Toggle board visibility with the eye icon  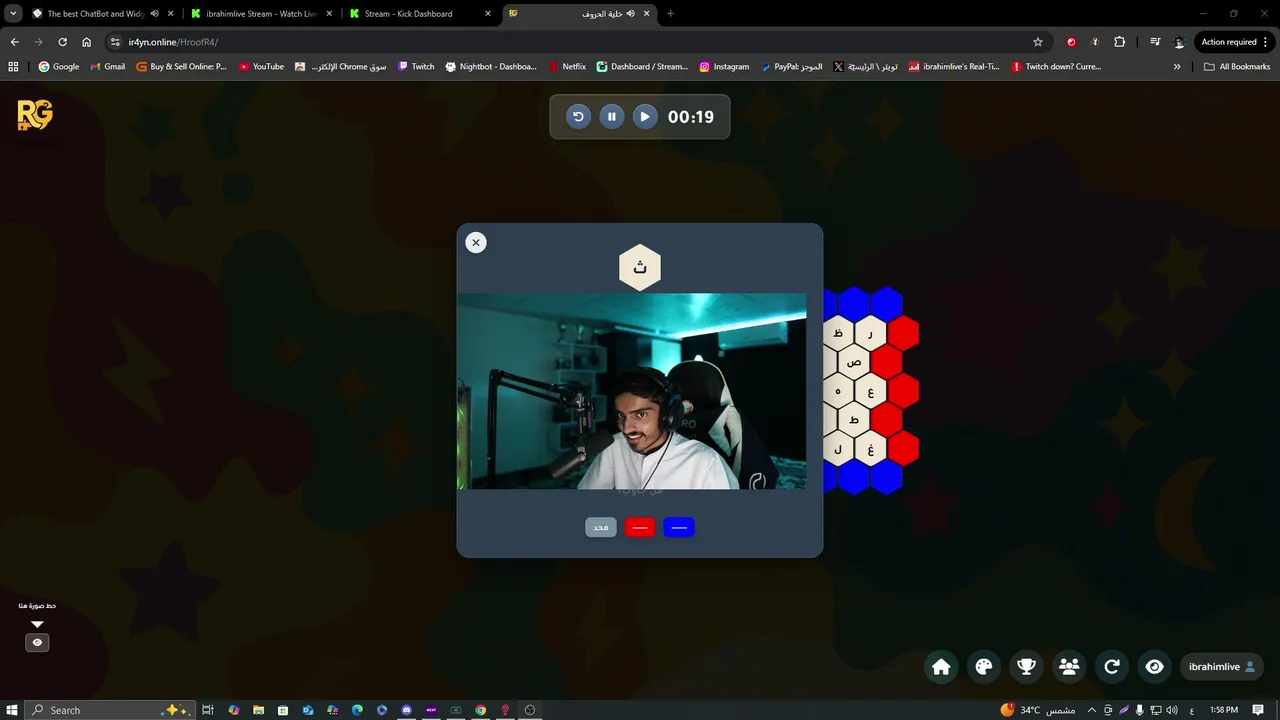click(x=1154, y=667)
